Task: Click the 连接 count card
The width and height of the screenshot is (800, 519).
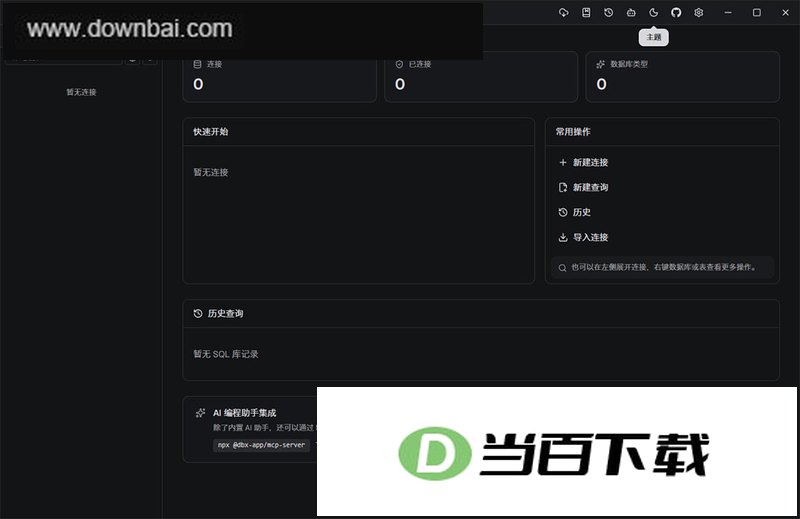Action: [x=280, y=77]
